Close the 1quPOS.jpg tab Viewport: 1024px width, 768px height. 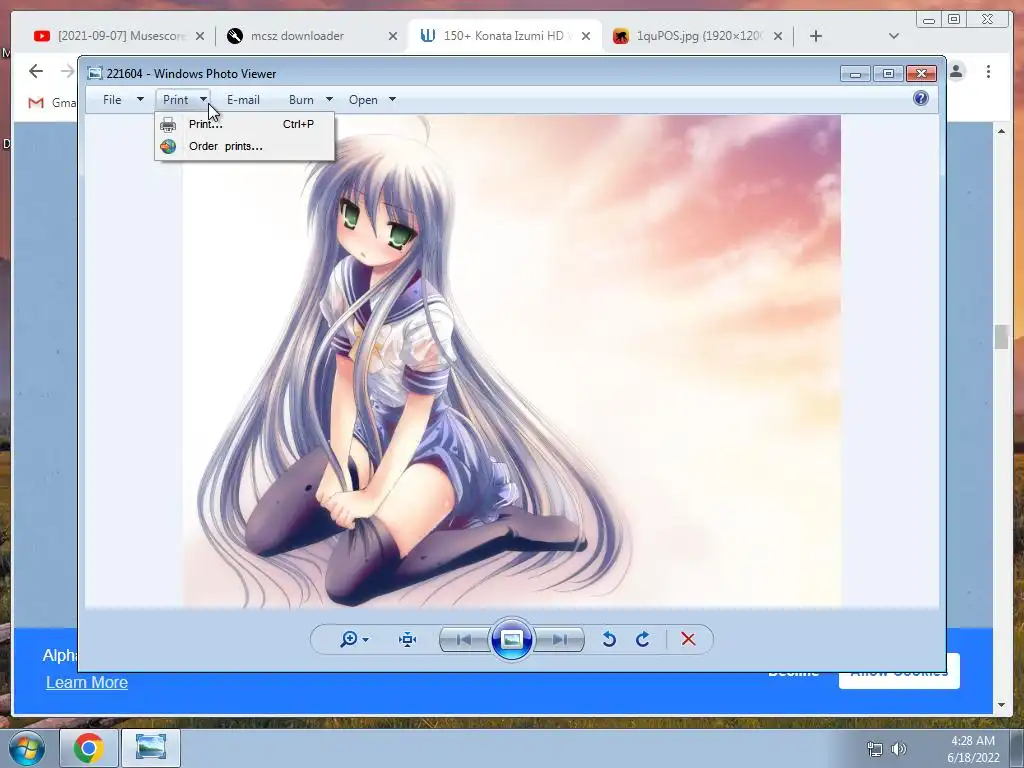[778, 36]
